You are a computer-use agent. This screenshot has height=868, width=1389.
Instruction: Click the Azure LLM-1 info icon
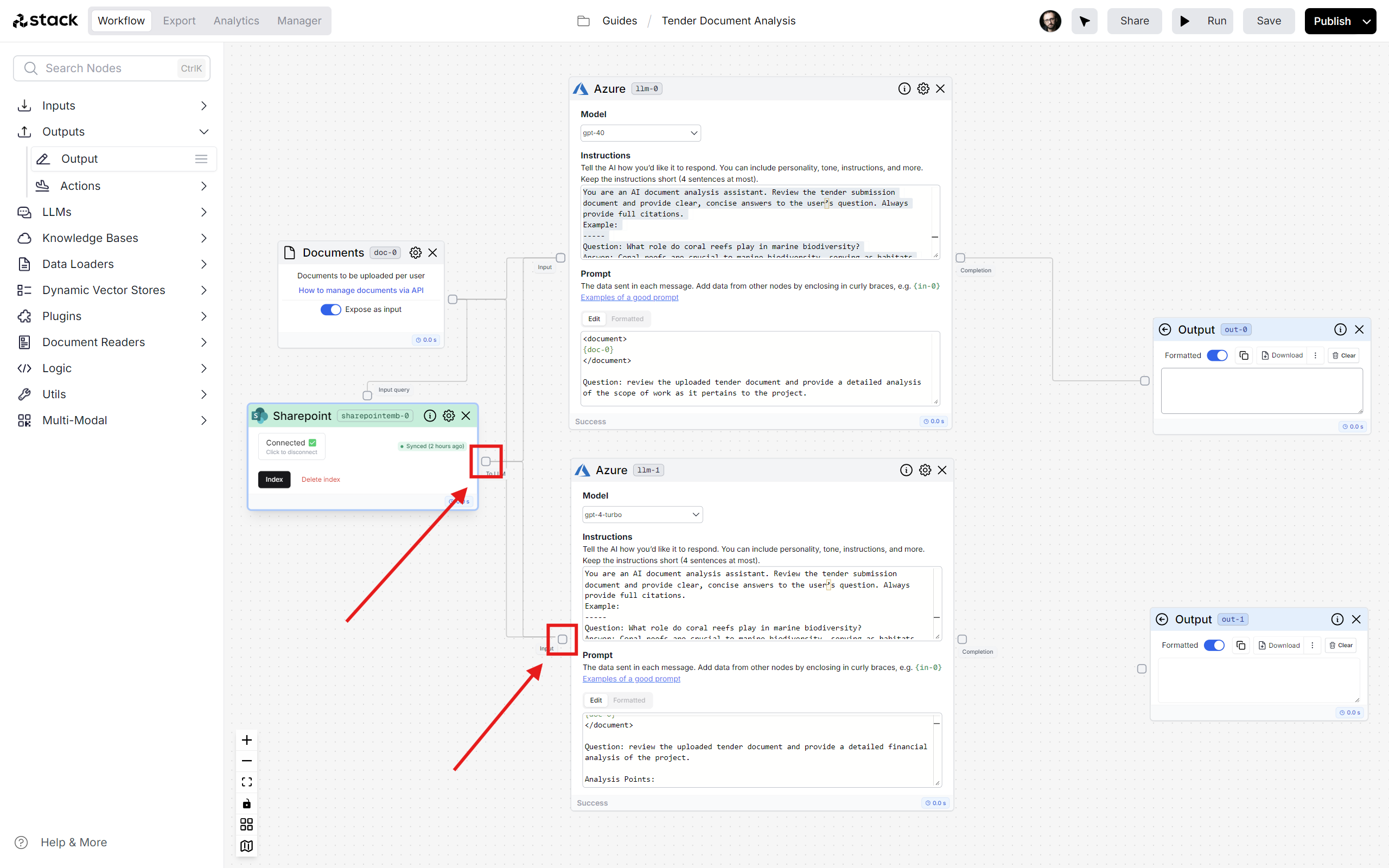(x=905, y=469)
